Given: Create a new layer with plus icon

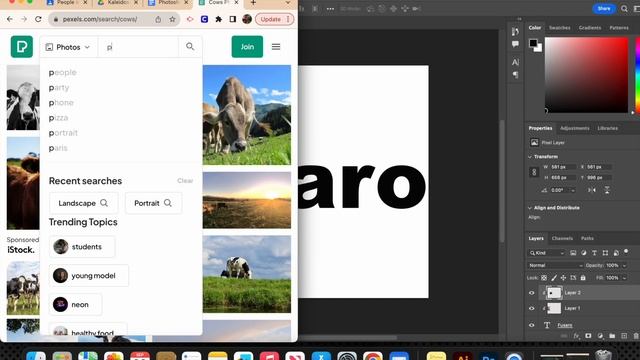Looking at the screenshot, I should tap(624, 336).
